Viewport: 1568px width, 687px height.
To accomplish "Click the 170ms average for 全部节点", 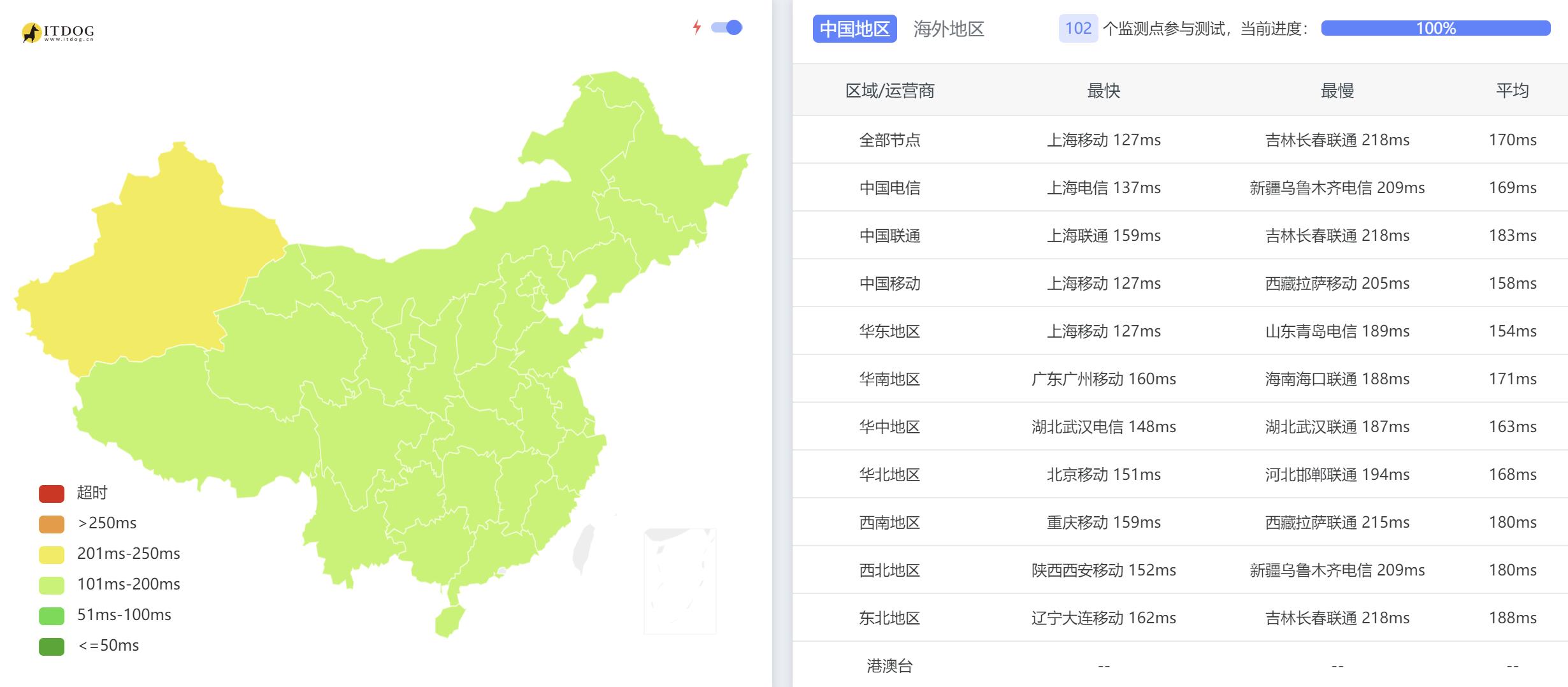I will tap(1513, 140).
